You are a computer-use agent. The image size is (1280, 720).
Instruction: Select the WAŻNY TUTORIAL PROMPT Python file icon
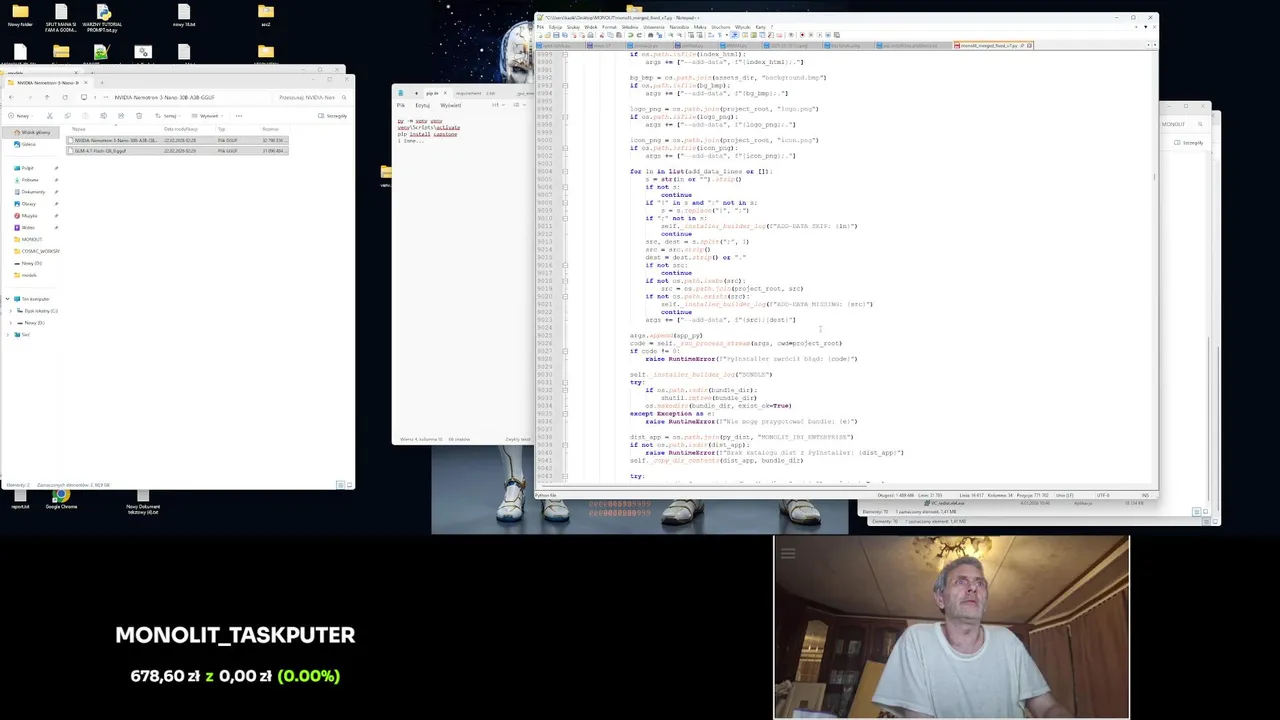tap(102, 19)
